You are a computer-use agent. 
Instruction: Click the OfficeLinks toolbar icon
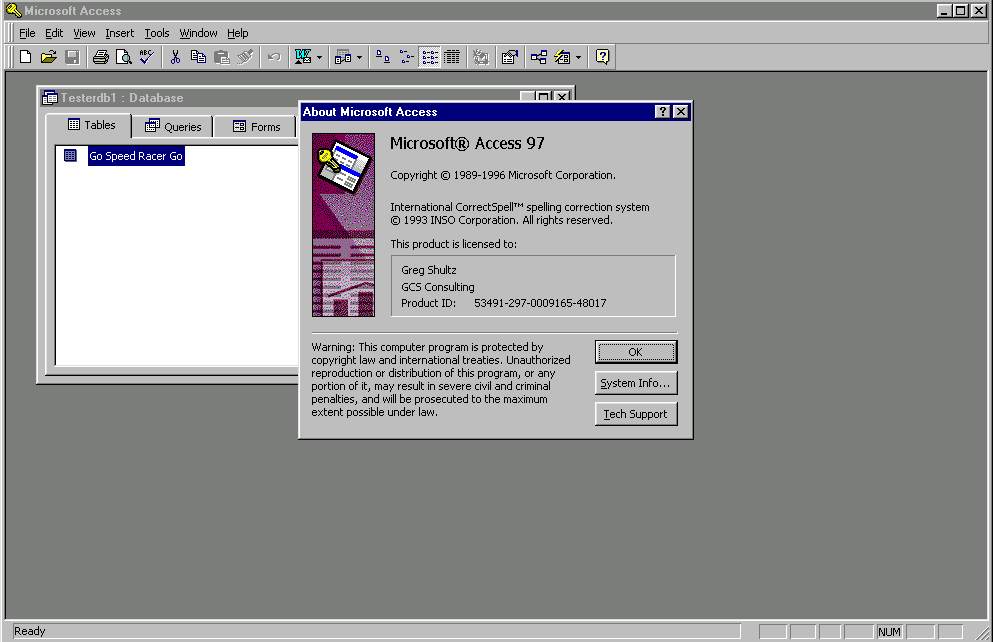click(x=303, y=57)
